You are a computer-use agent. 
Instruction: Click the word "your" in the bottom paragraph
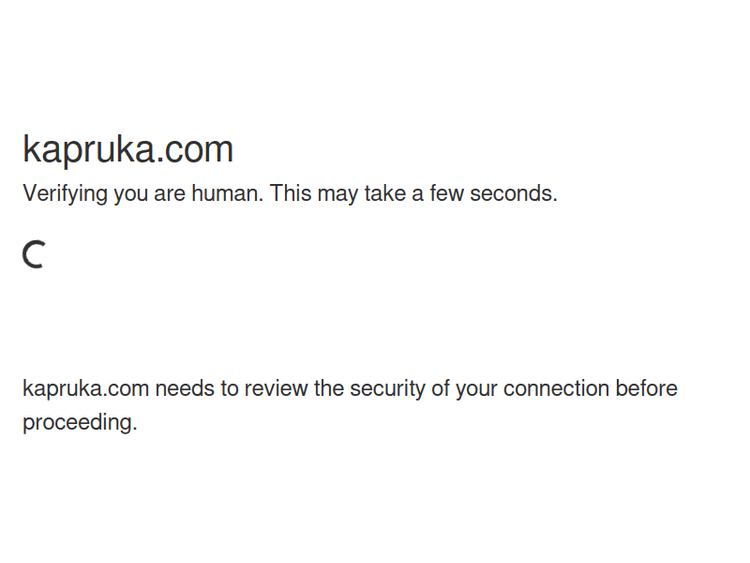click(476, 388)
